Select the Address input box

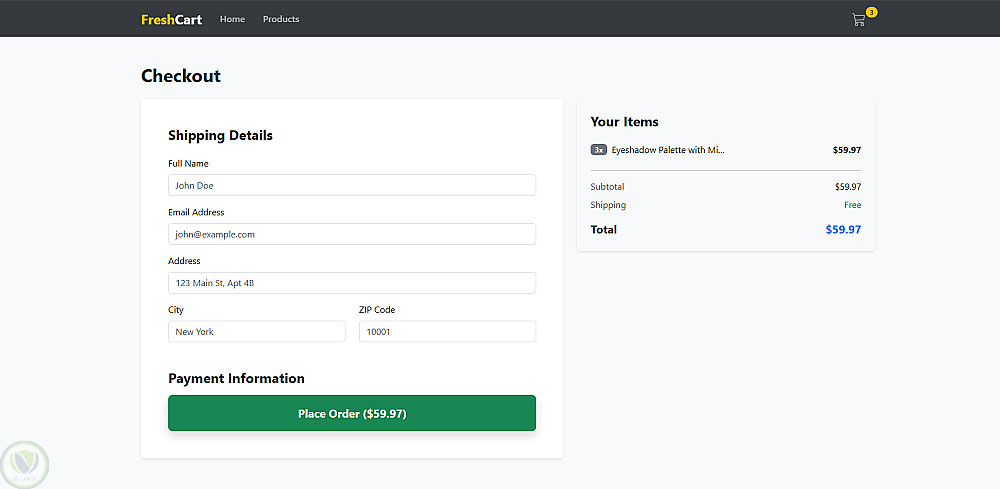352,283
